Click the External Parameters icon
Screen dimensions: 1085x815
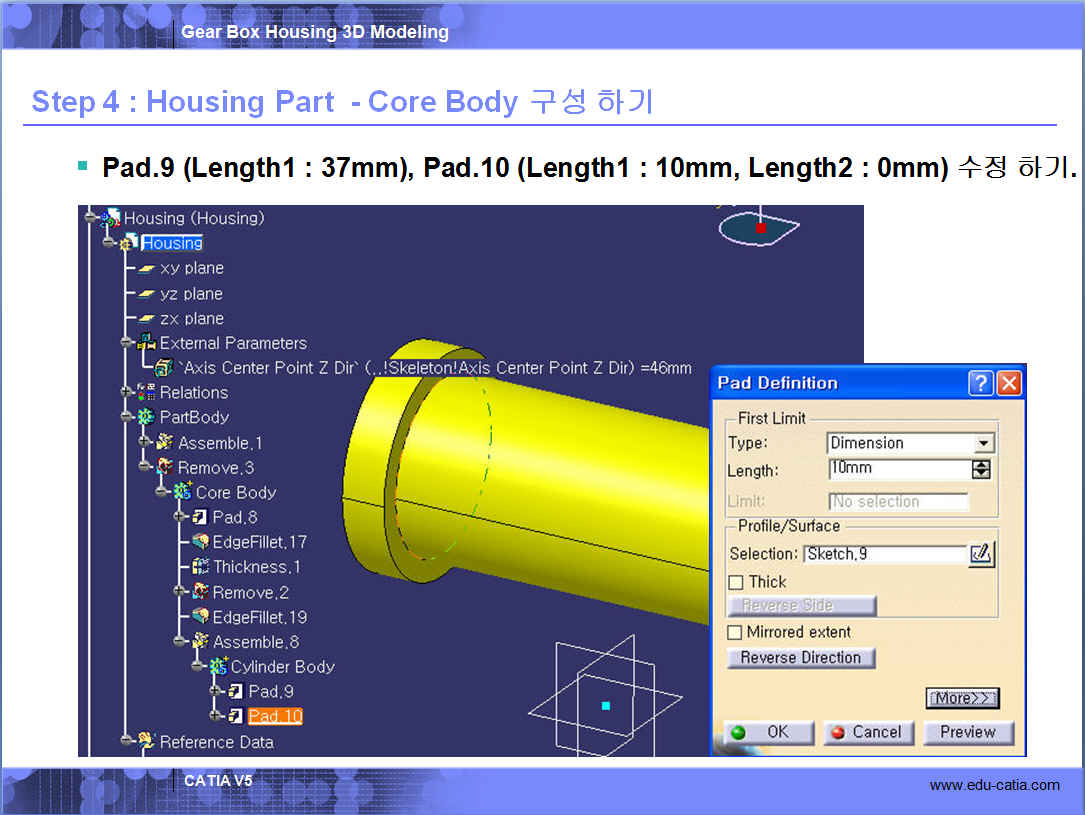[x=146, y=343]
